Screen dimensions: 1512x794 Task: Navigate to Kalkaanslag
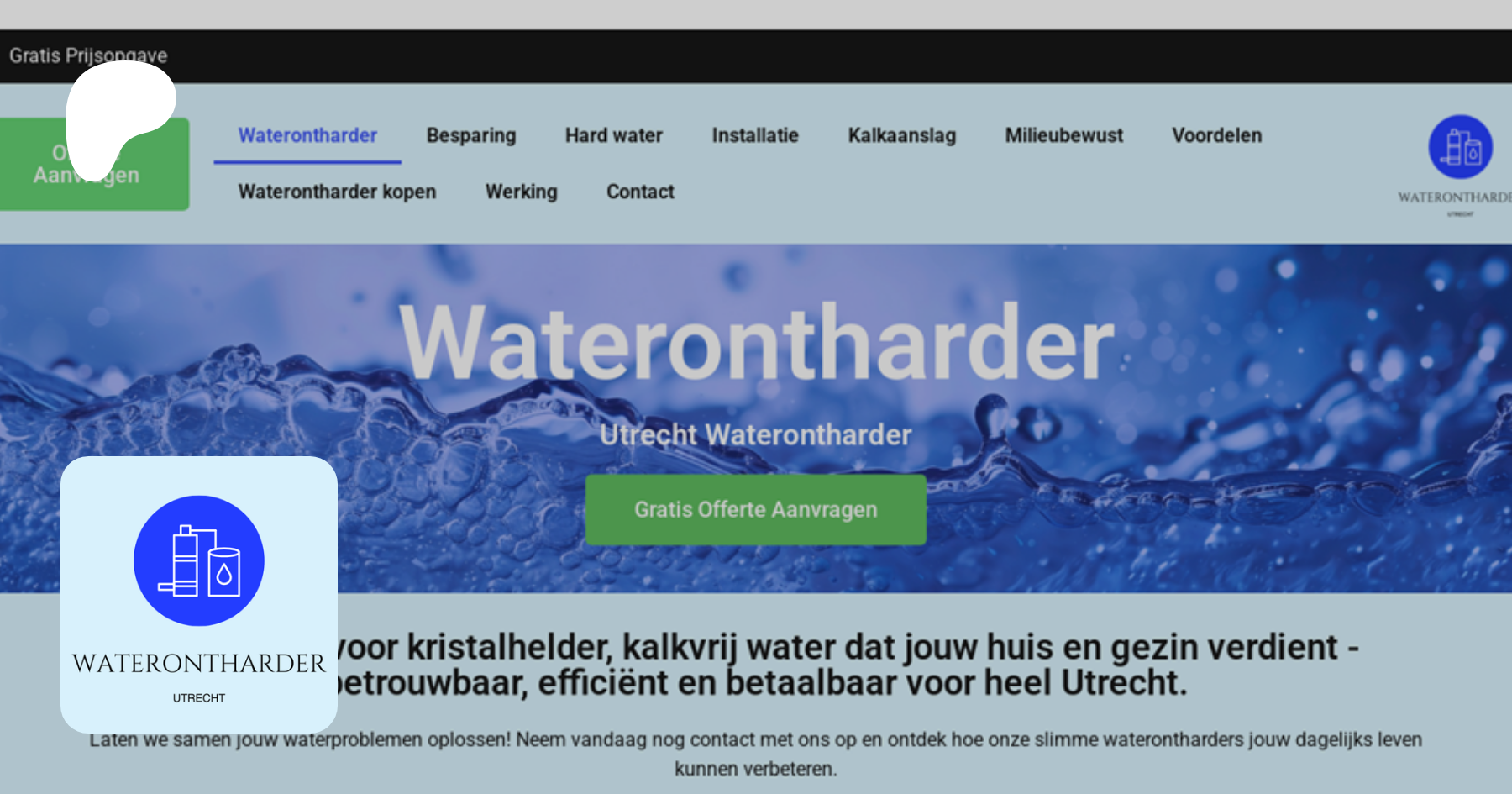[901, 135]
